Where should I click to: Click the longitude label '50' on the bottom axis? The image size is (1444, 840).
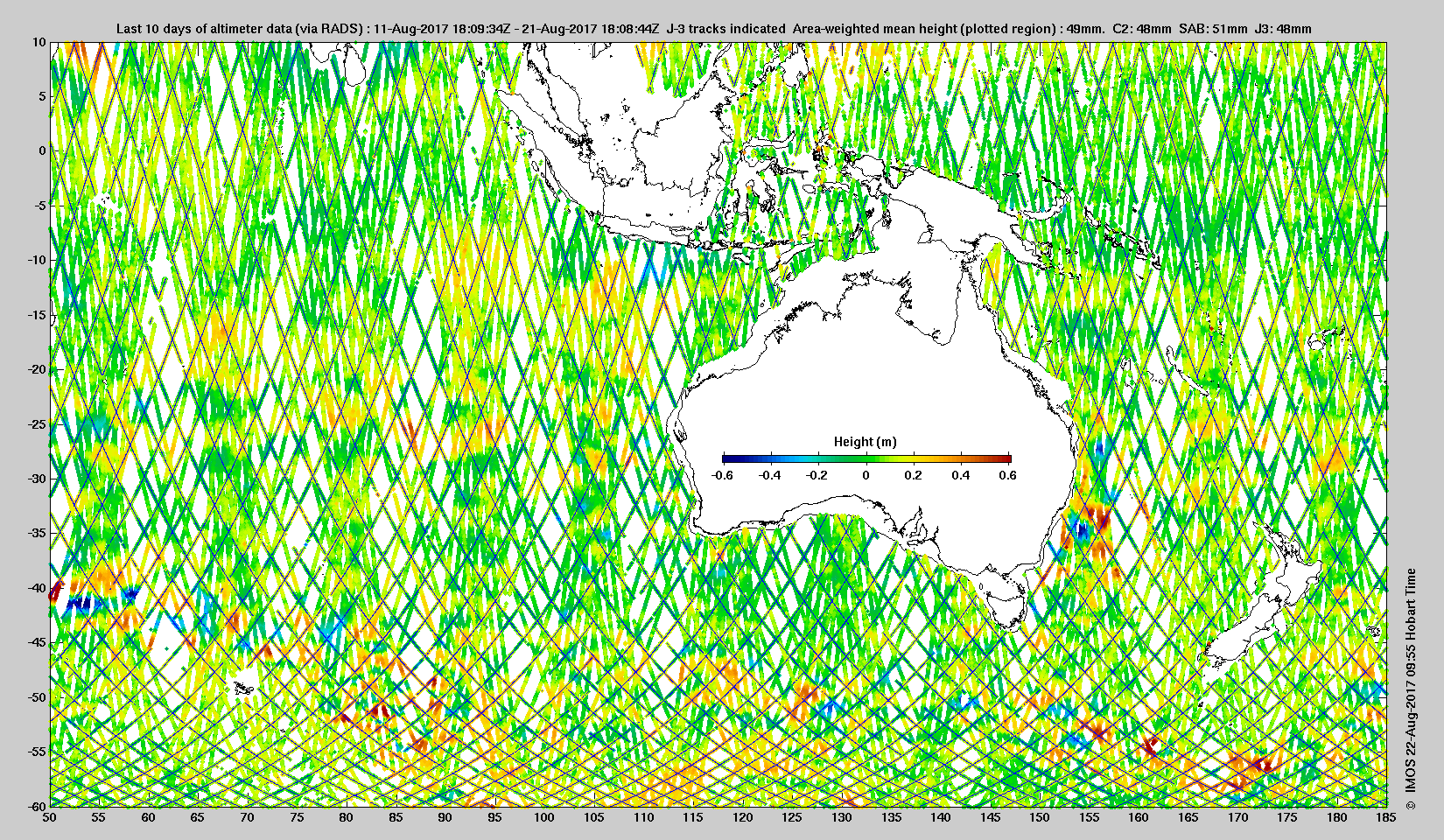[x=50, y=817]
